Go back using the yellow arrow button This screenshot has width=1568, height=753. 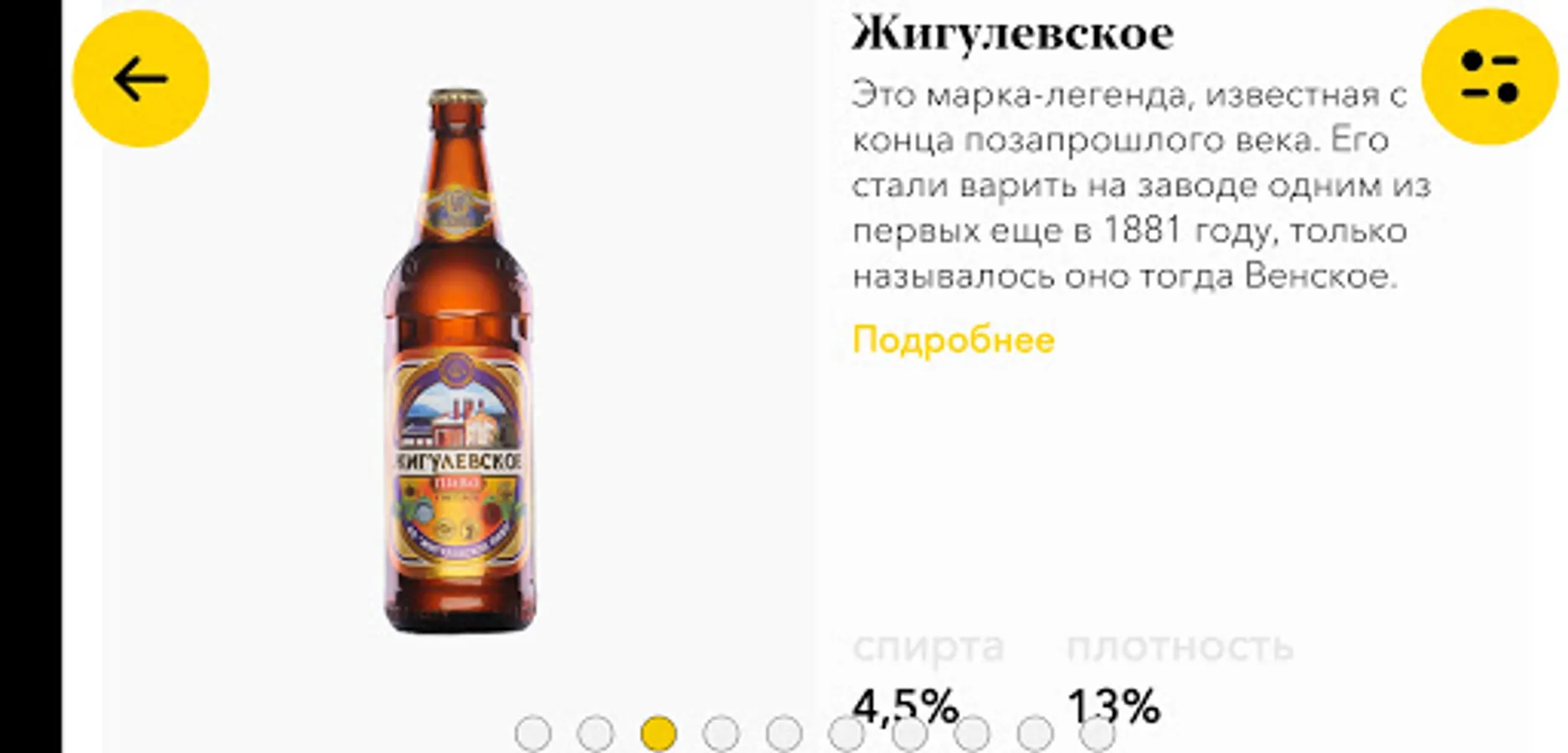141,79
